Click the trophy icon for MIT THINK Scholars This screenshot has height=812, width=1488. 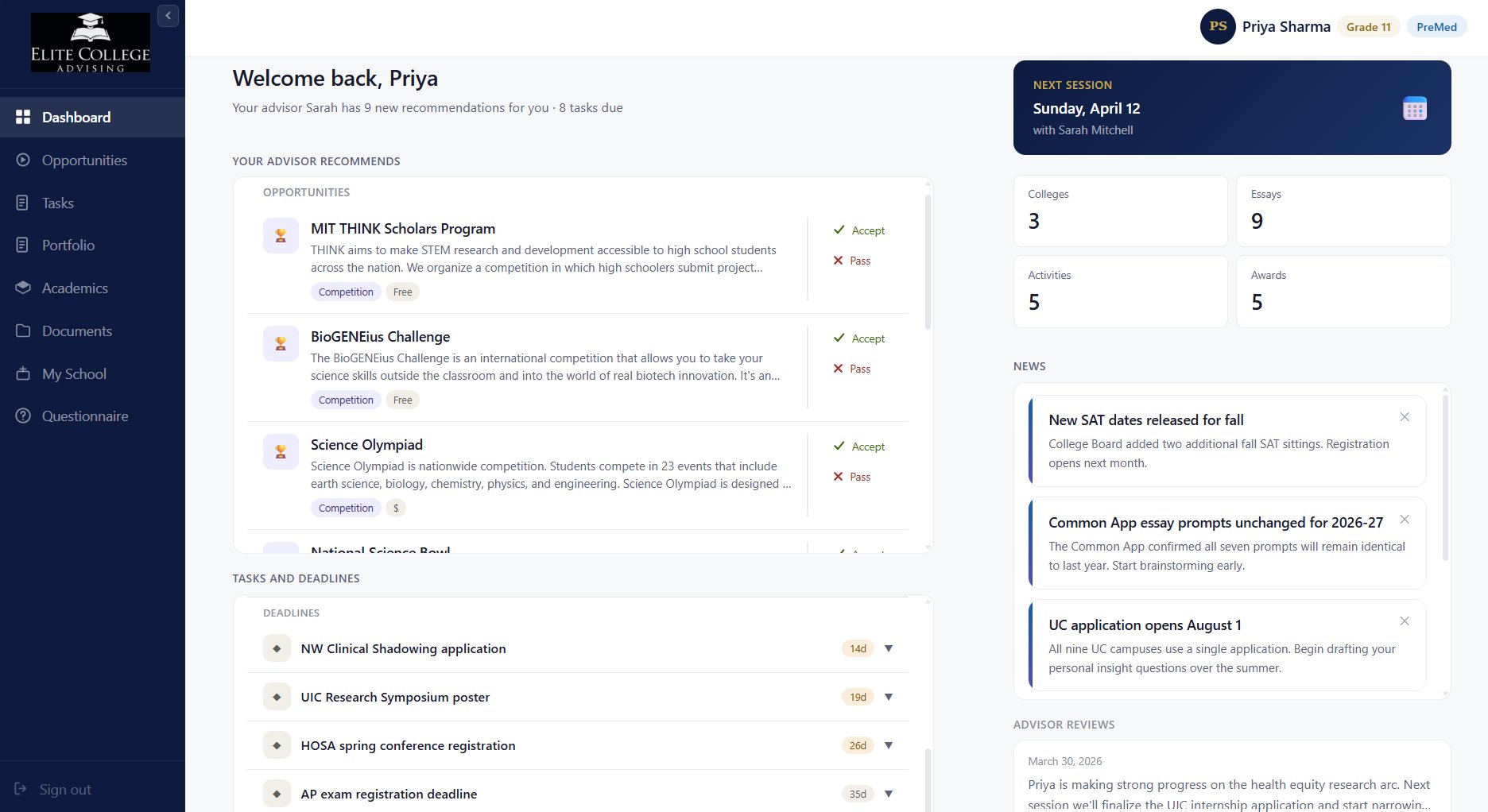[x=281, y=236]
